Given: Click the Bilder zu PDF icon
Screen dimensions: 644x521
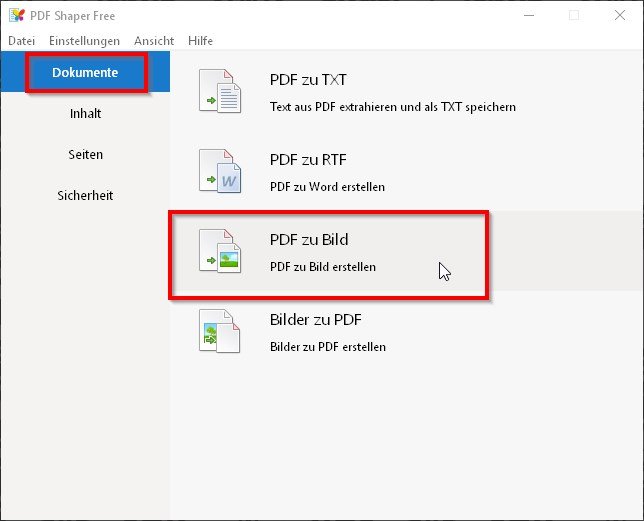Looking at the screenshot, I should coord(220,332).
